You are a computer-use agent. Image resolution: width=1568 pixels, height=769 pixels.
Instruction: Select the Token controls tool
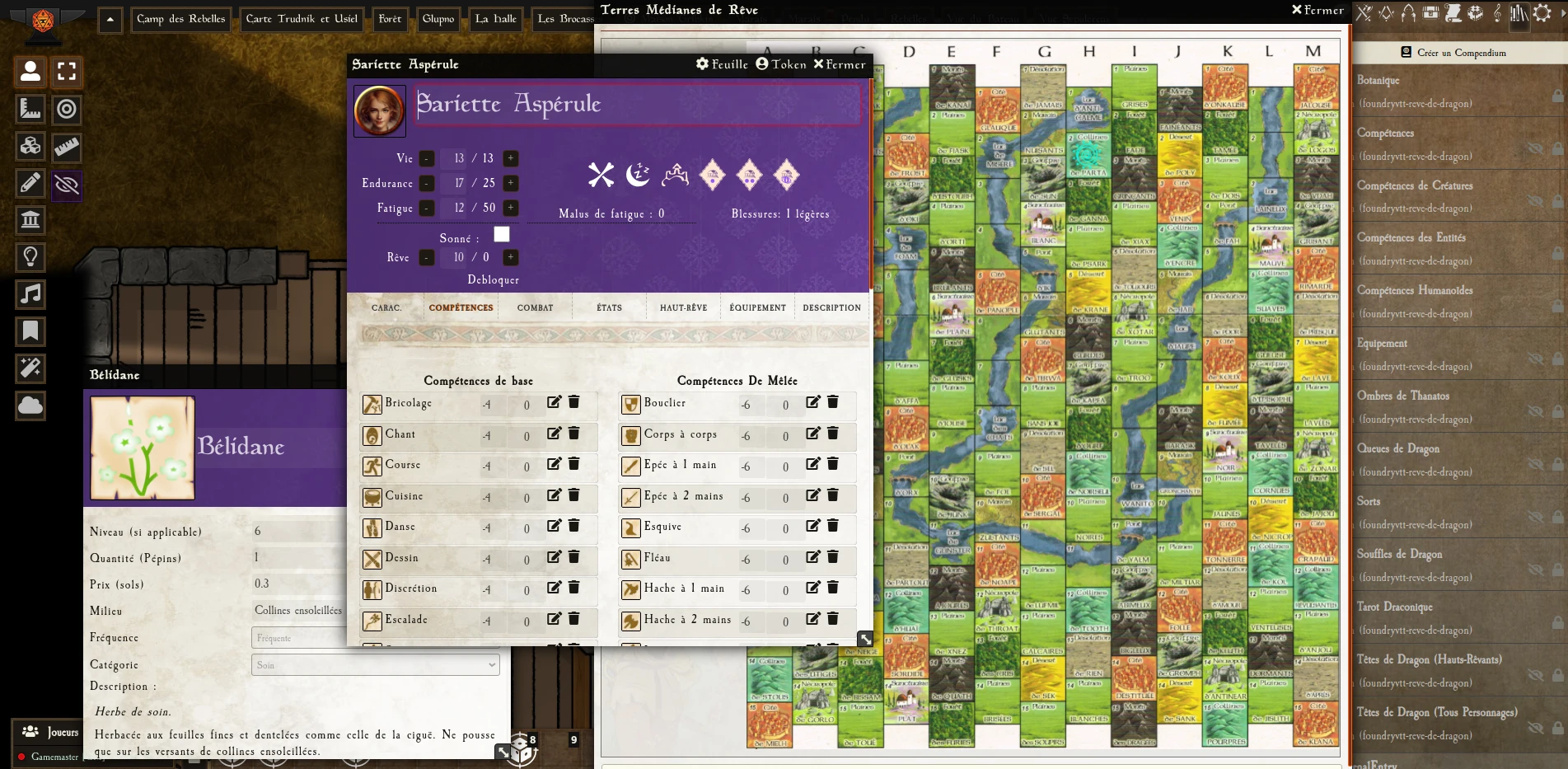tap(30, 72)
